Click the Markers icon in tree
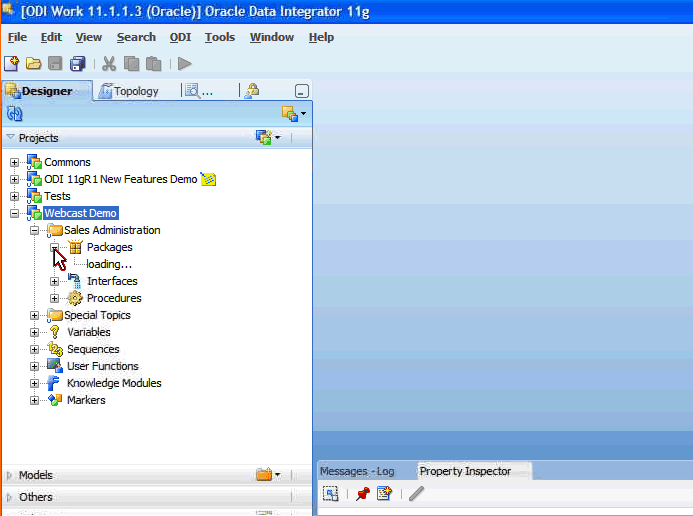This screenshot has width=693, height=516. coord(55,400)
